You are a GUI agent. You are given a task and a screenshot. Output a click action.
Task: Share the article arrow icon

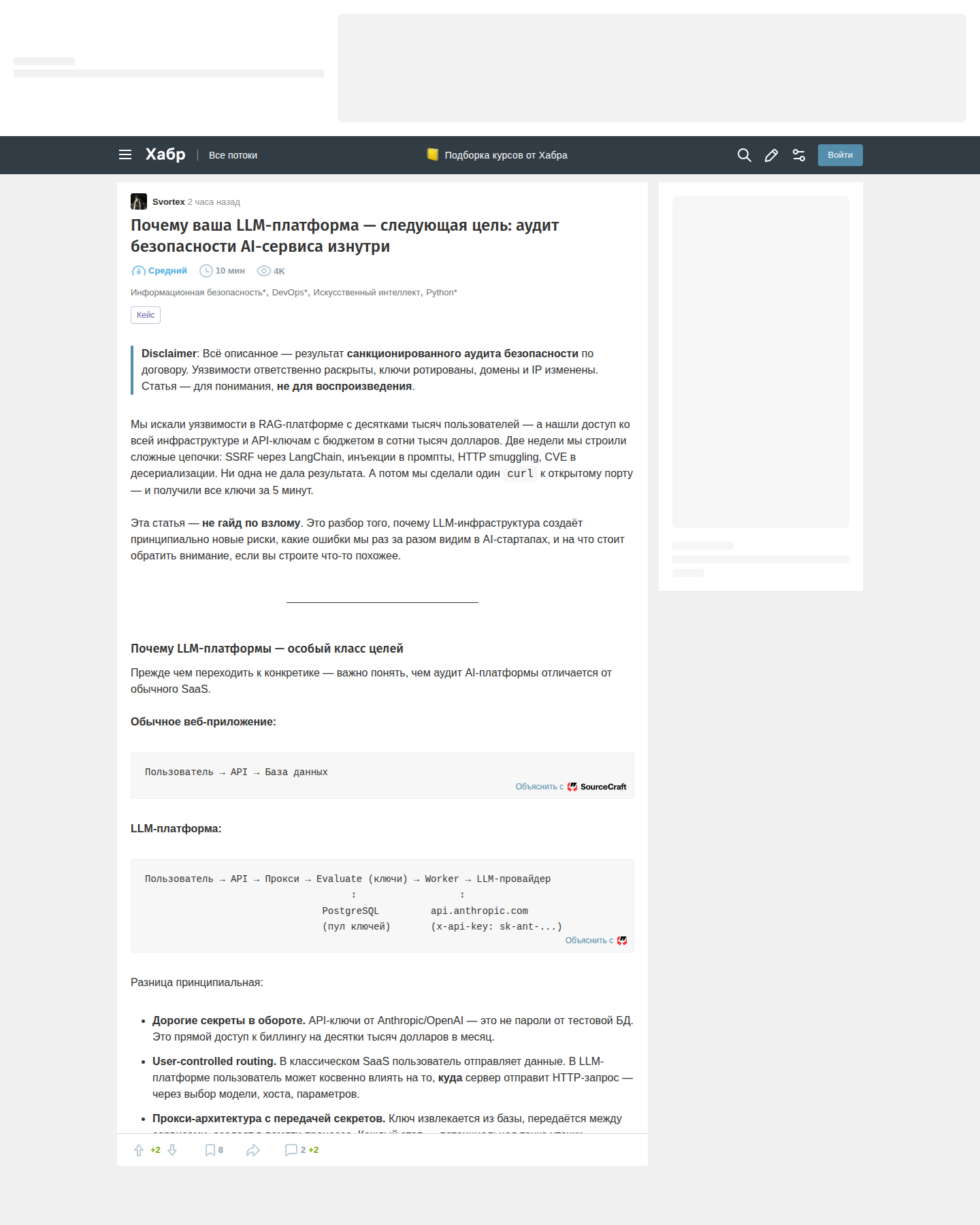click(x=253, y=1150)
